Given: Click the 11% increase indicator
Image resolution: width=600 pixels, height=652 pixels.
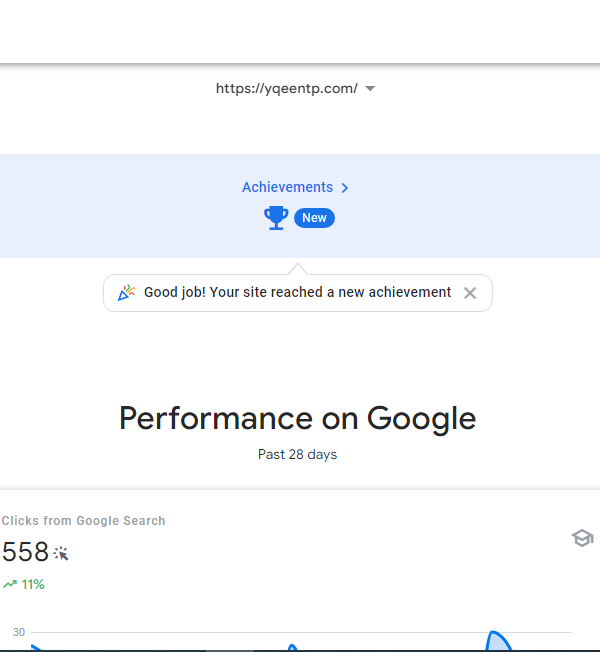Looking at the screenshot, I should pos(33,584).
